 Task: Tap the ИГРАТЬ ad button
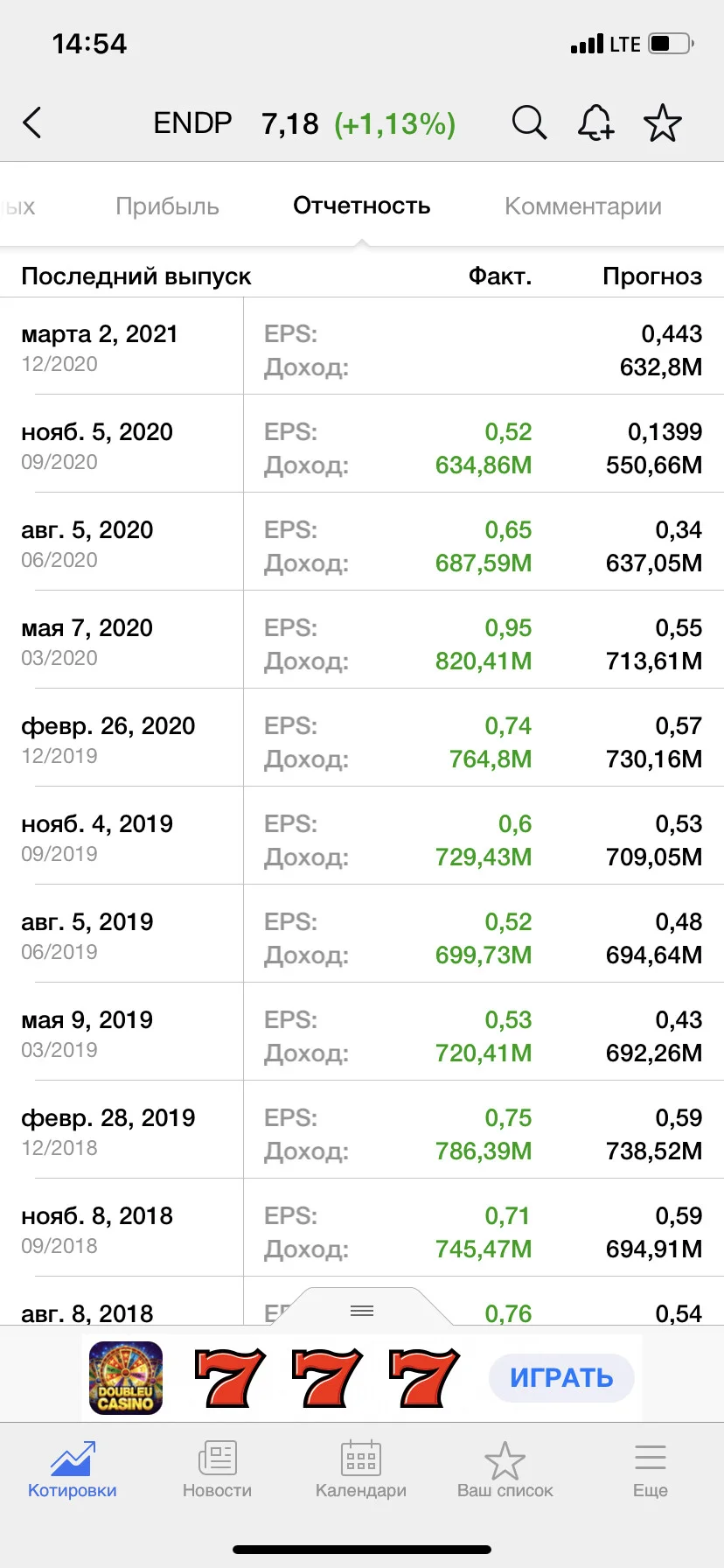561,1378
